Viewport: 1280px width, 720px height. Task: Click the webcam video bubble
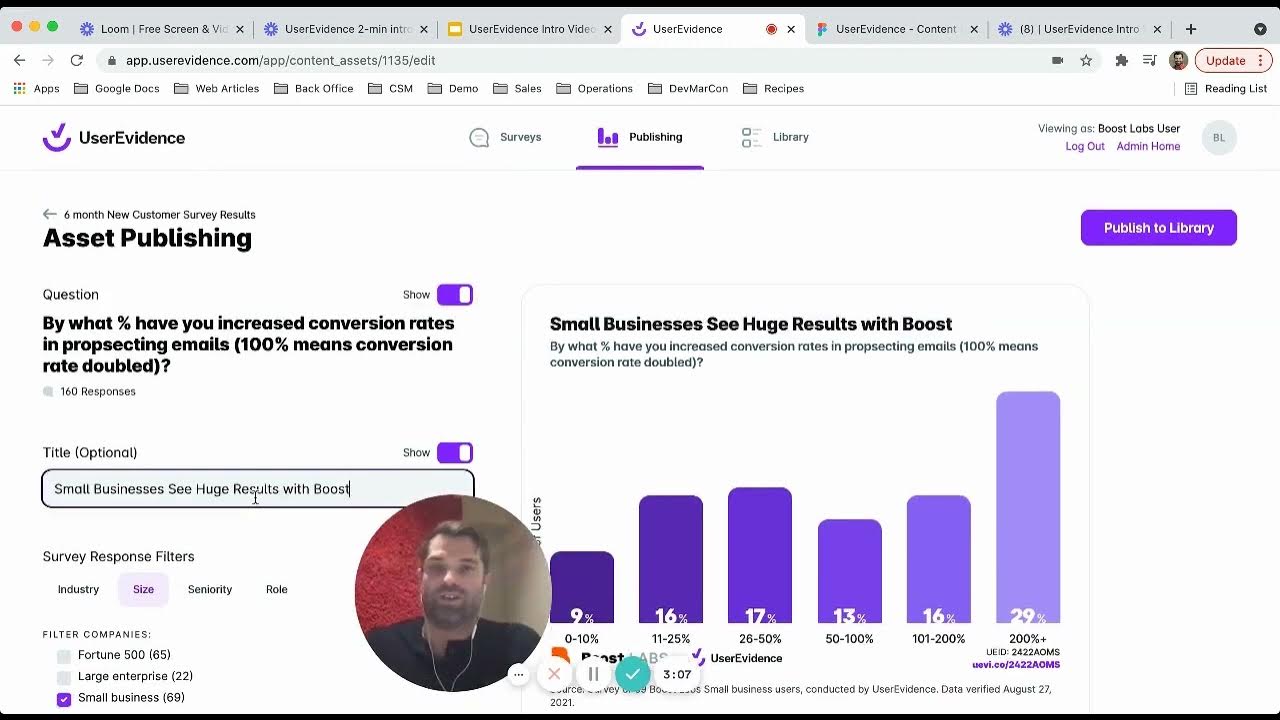point(453,593)
